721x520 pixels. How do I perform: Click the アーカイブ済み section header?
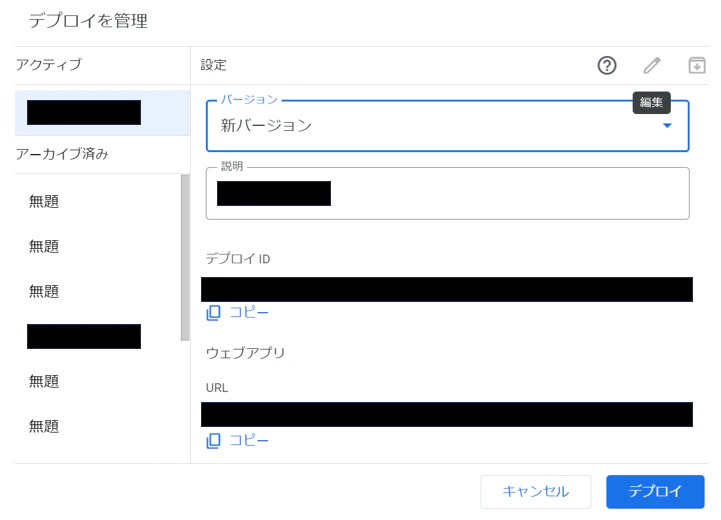click(x=62, y=154)
